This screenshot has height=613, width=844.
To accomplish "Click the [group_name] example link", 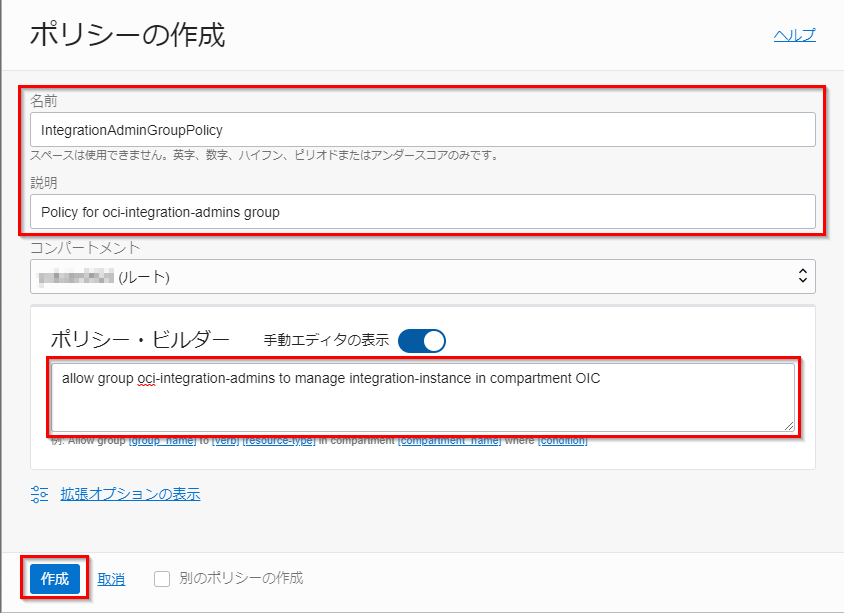I will [x=159, y=441].
